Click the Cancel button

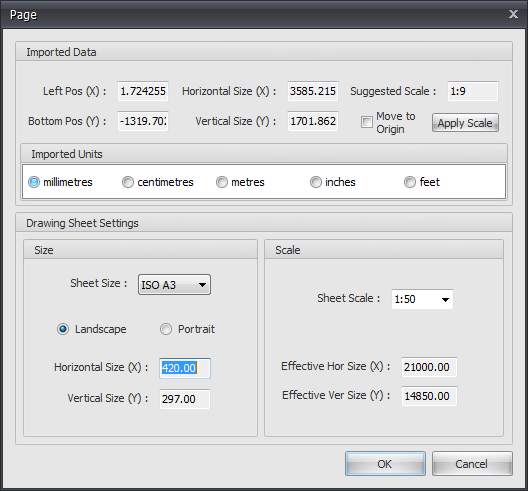472,464
